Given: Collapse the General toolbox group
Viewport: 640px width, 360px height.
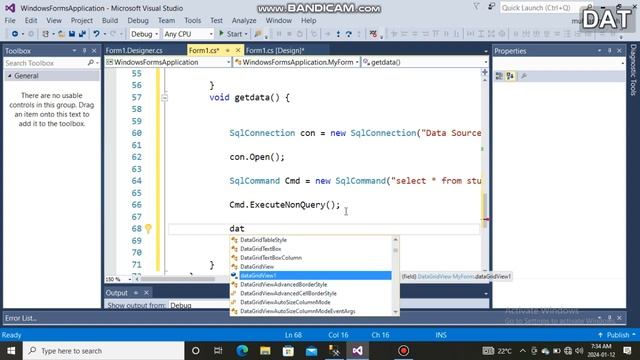Looking at the screenshot, I should (x=9, y=76).
